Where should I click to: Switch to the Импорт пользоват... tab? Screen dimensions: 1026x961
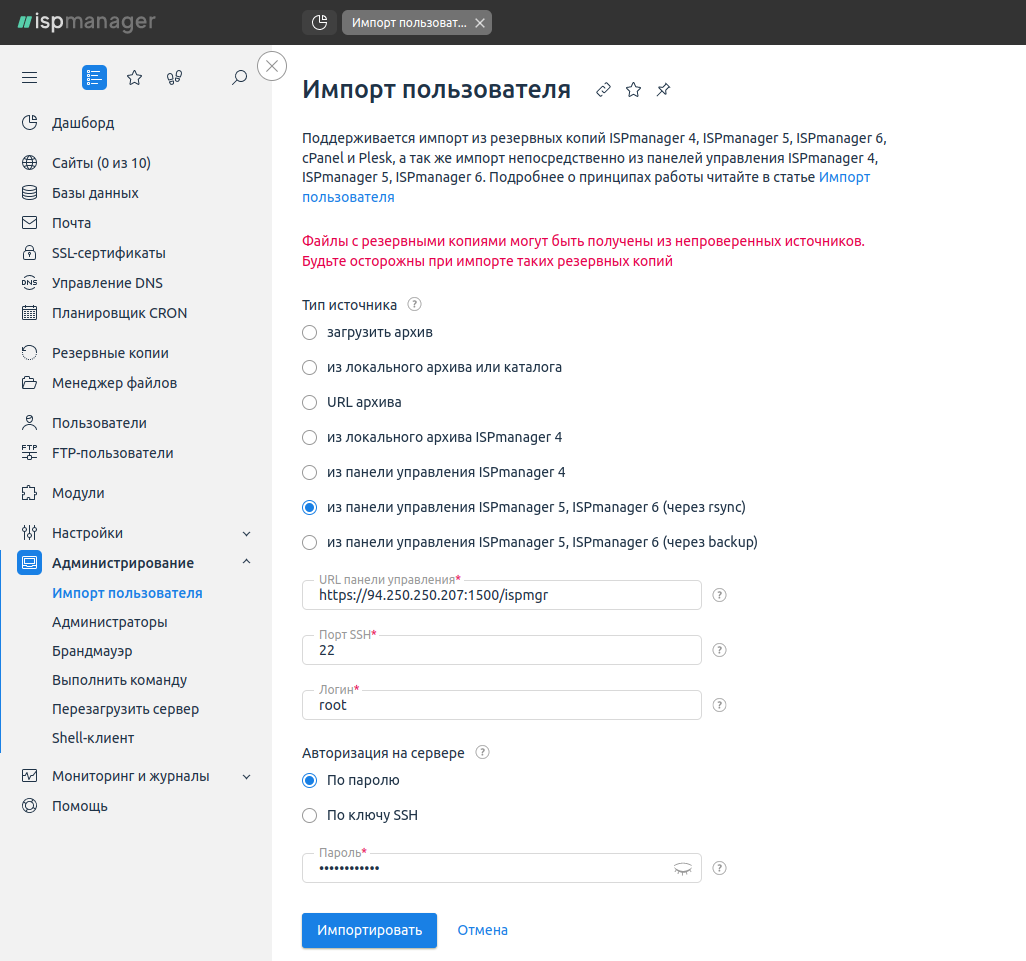pos(409,23)
